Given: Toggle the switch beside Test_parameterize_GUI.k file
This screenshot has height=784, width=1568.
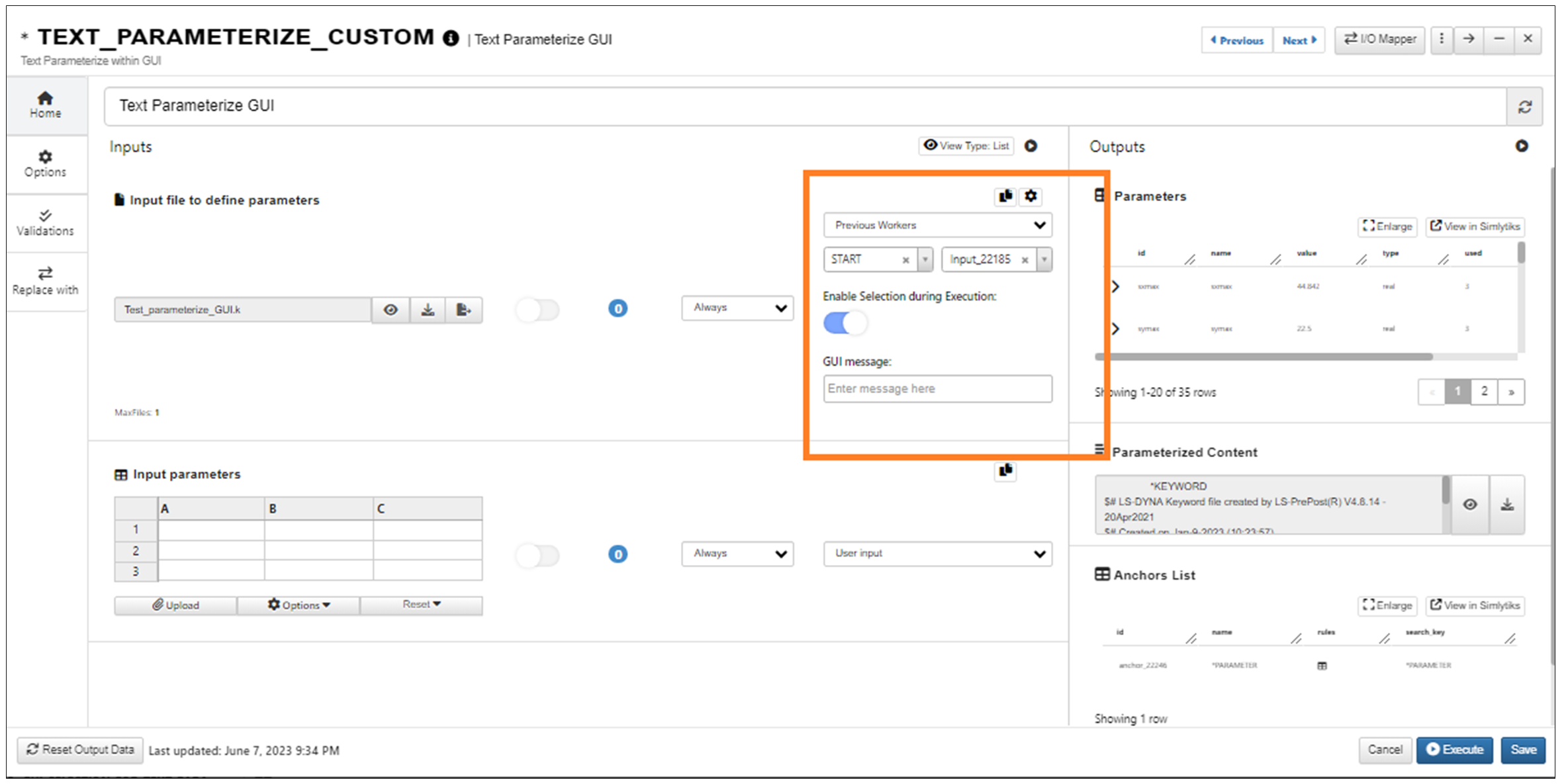Looking at the screenshot, I should 537,310.
